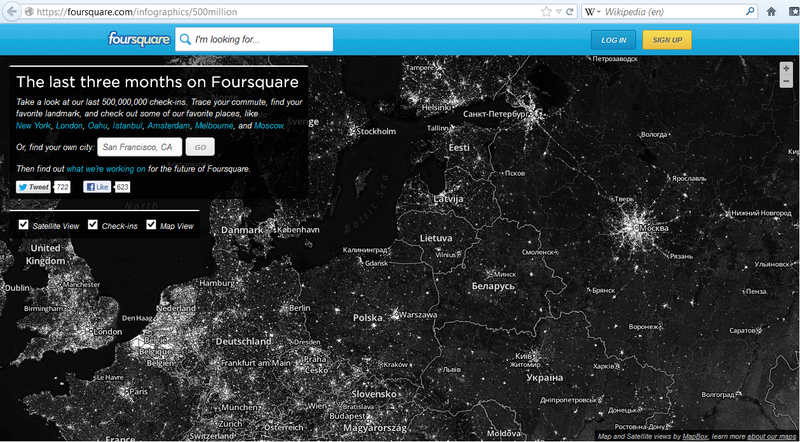The image size is (800, 442).
Task: Open the Oahu link
Action: pos(97,126)
